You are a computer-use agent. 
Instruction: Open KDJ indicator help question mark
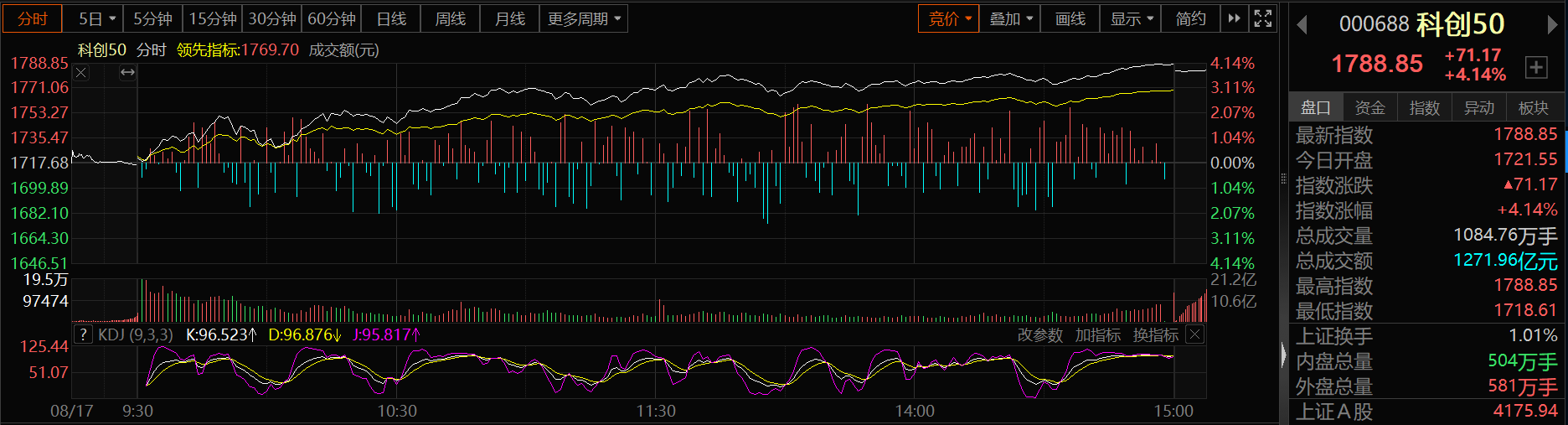(83, 334)
